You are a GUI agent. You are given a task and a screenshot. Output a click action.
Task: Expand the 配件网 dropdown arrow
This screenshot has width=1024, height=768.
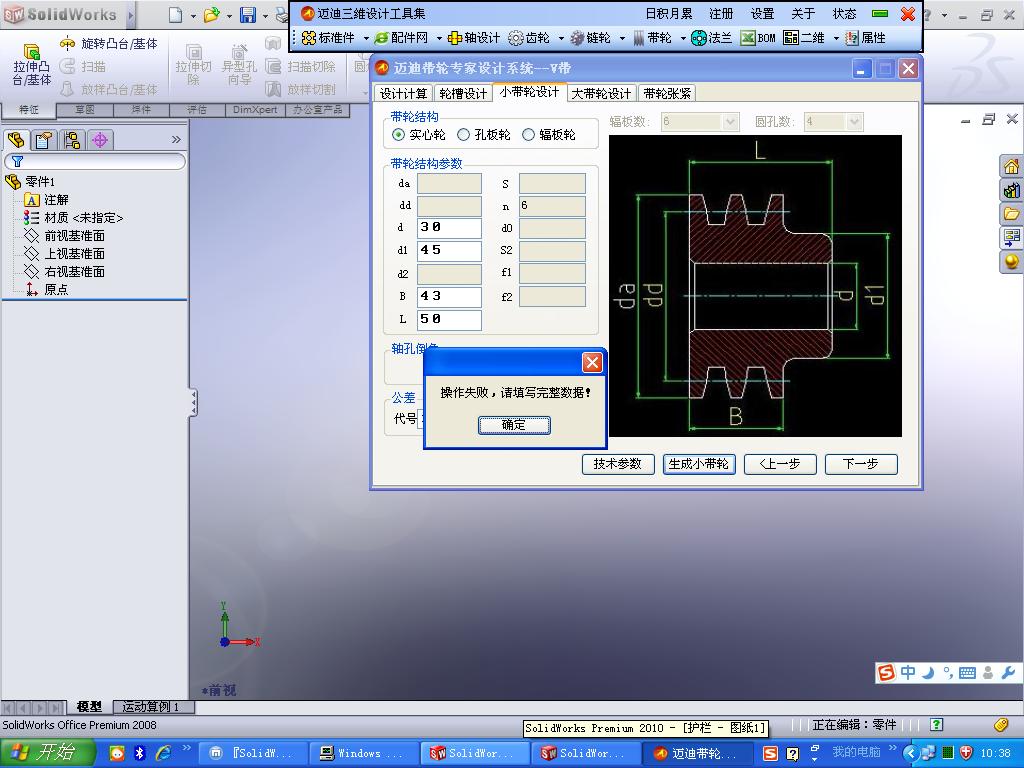tap(439, 39)
